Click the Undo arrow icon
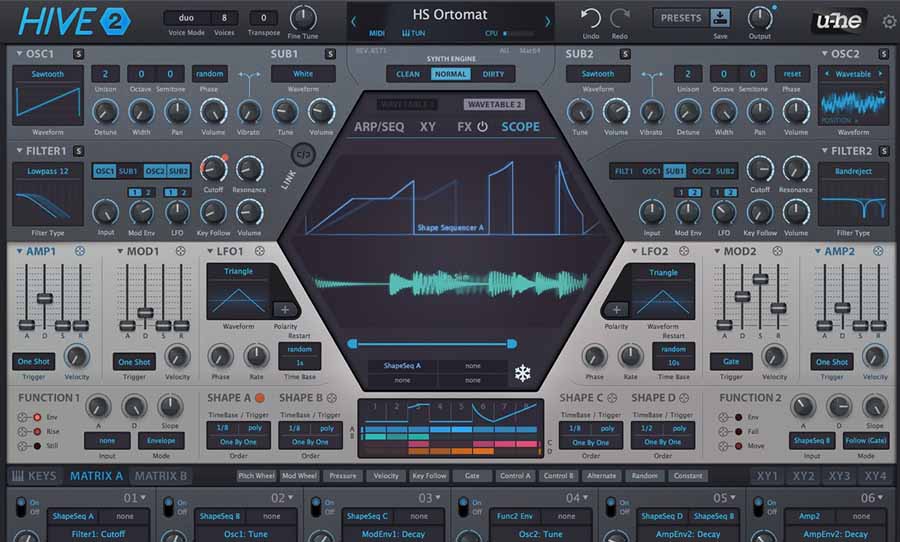 click(x=591, y=18)
